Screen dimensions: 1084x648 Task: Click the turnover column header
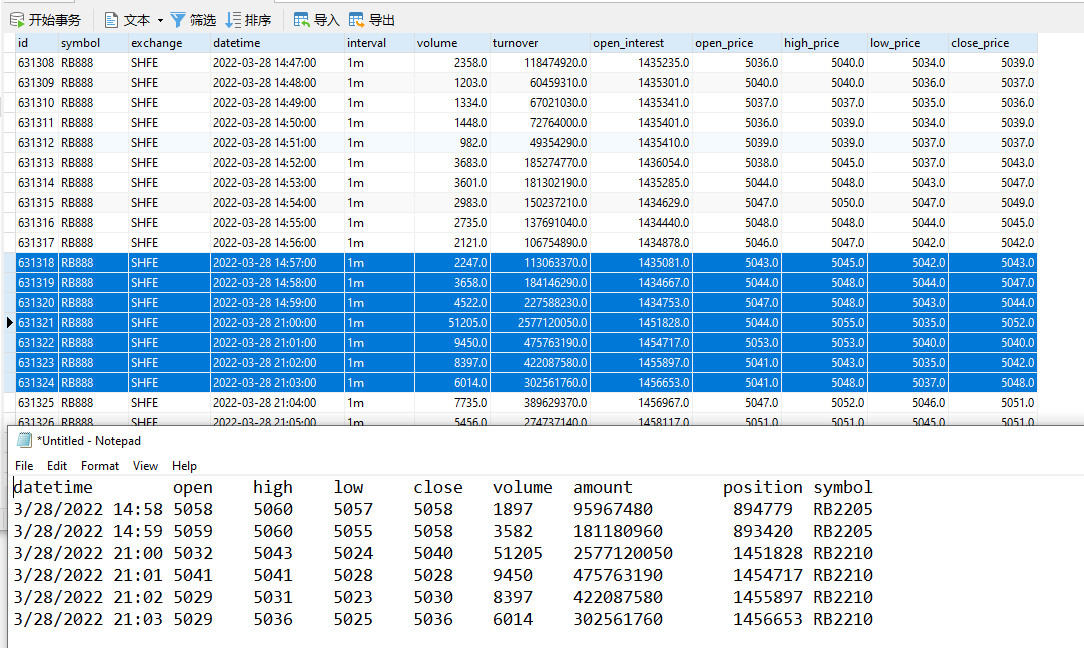pyautogui.click(x=540, y=43)
